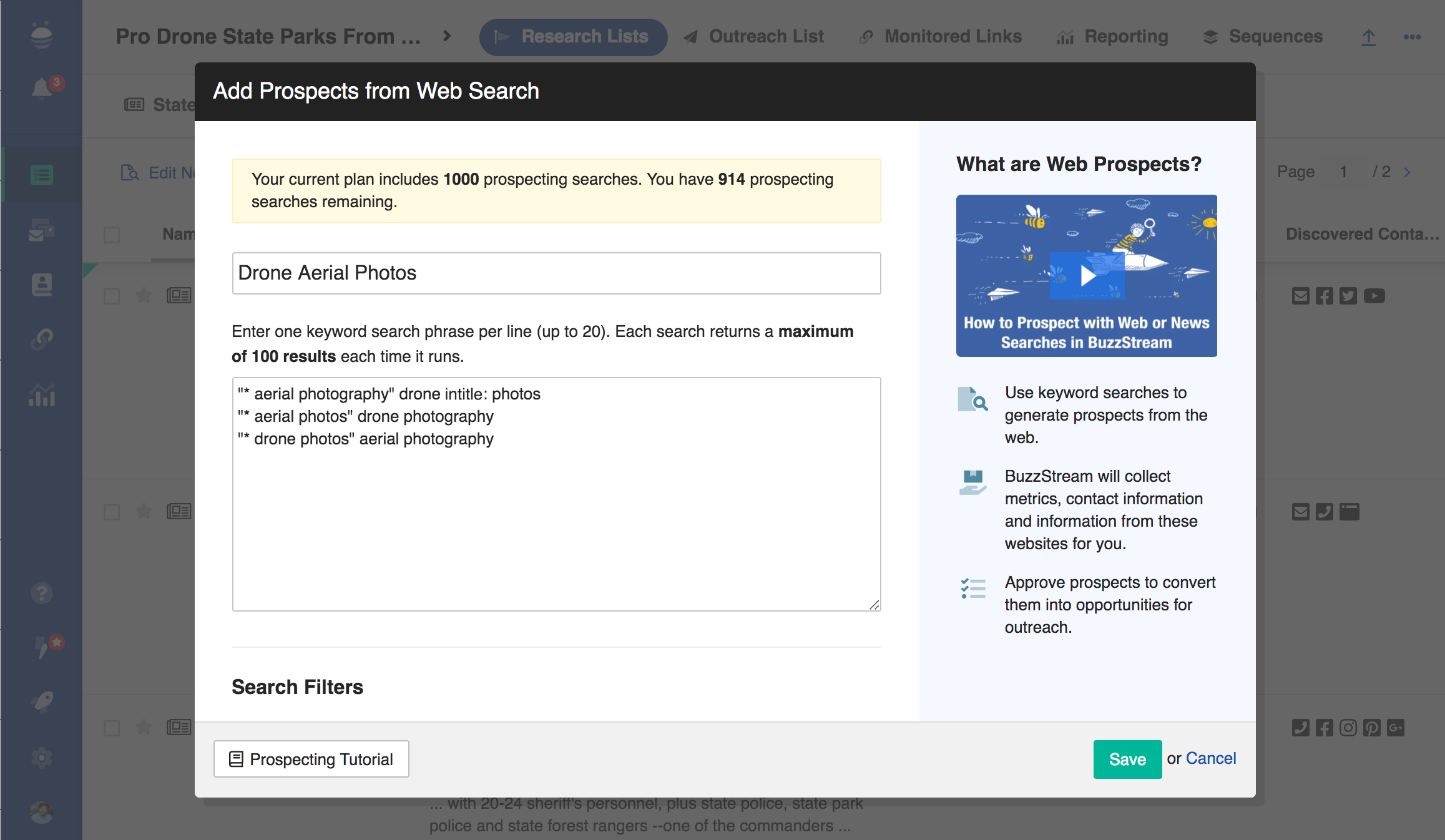This screenshot has width=1445, height=840.
Task: Open the settings gear in sidebar
Action: (x=42, y=758)
